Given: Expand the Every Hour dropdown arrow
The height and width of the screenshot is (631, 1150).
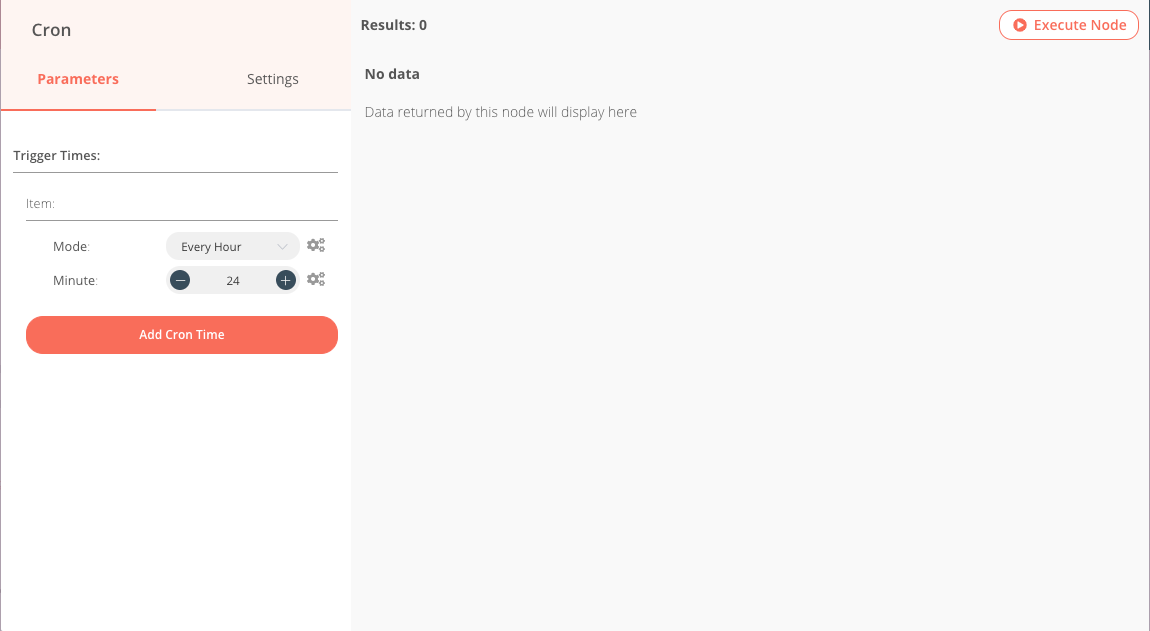Looking at the screenshot, I should 282,247.
